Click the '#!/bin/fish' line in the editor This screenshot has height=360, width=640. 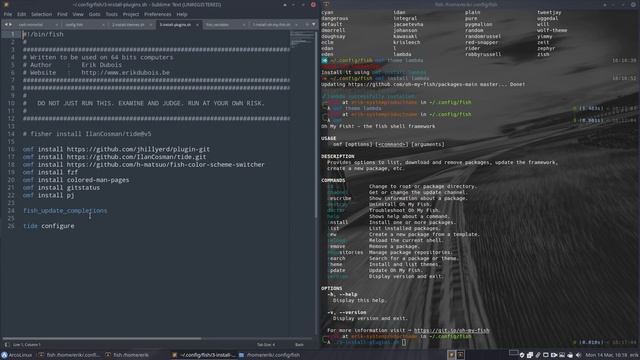(x=43, y=34)
